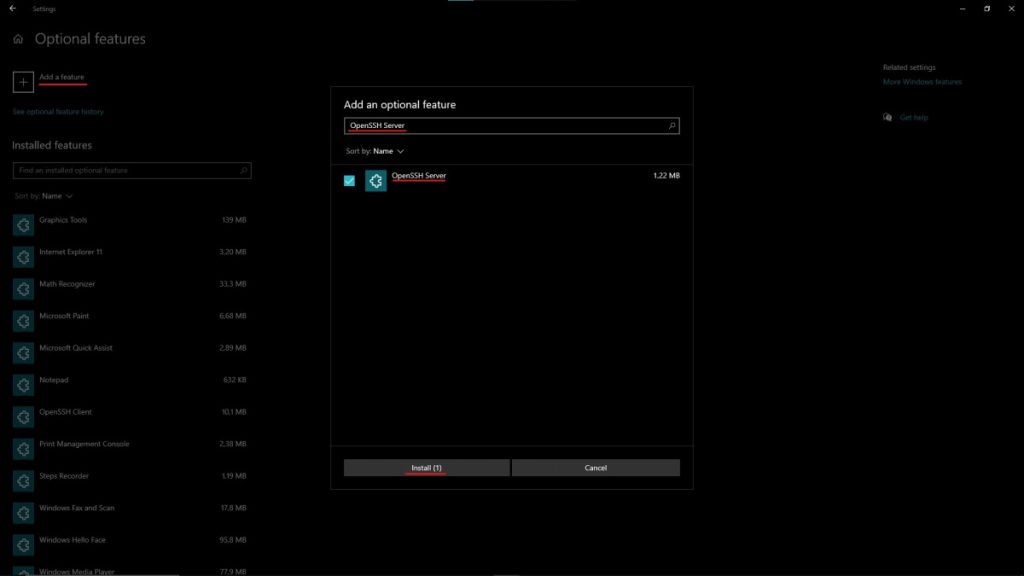Click the magnifier icon in the dialog search box
This screenshot has width=1024, height=576.
[x=670, y=125]
